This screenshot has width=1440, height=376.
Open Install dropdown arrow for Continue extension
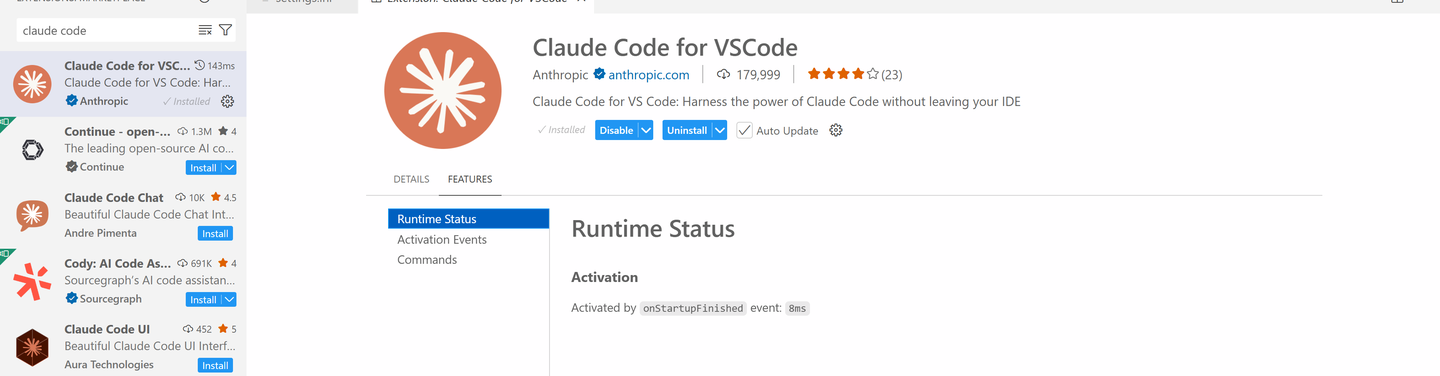point(229,167)
